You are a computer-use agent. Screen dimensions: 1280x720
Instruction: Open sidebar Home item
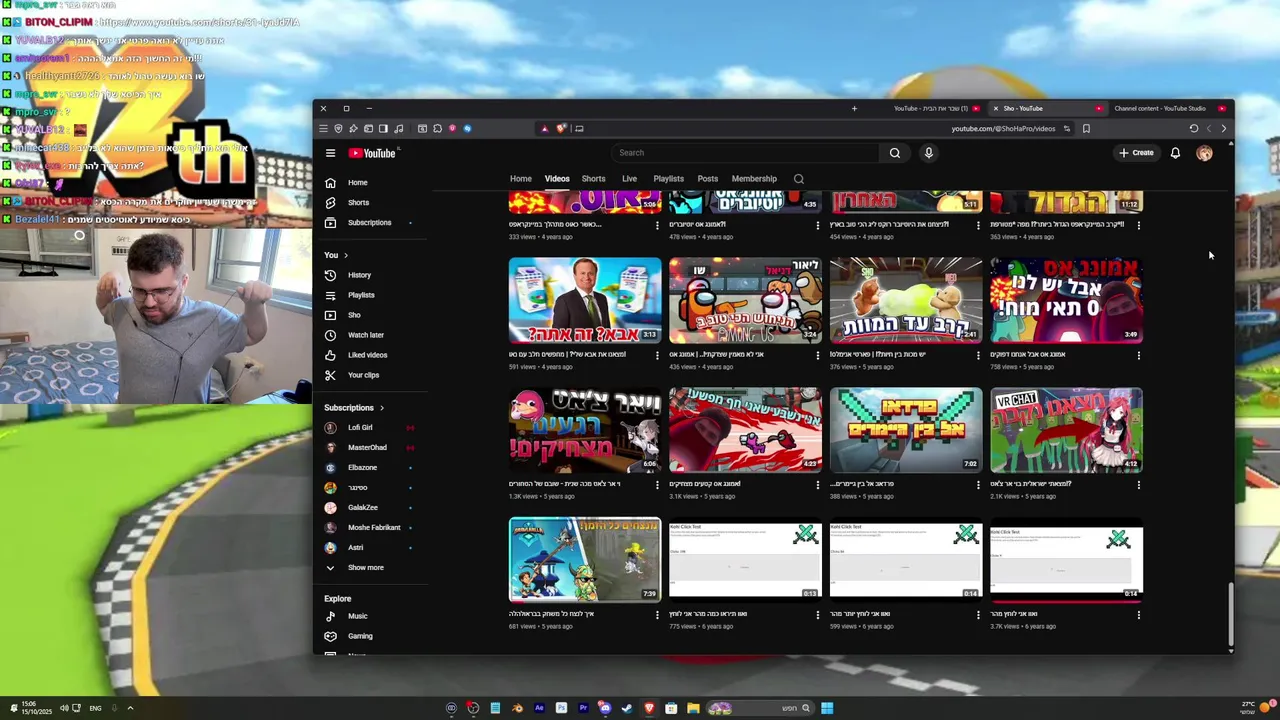(357, 183)
